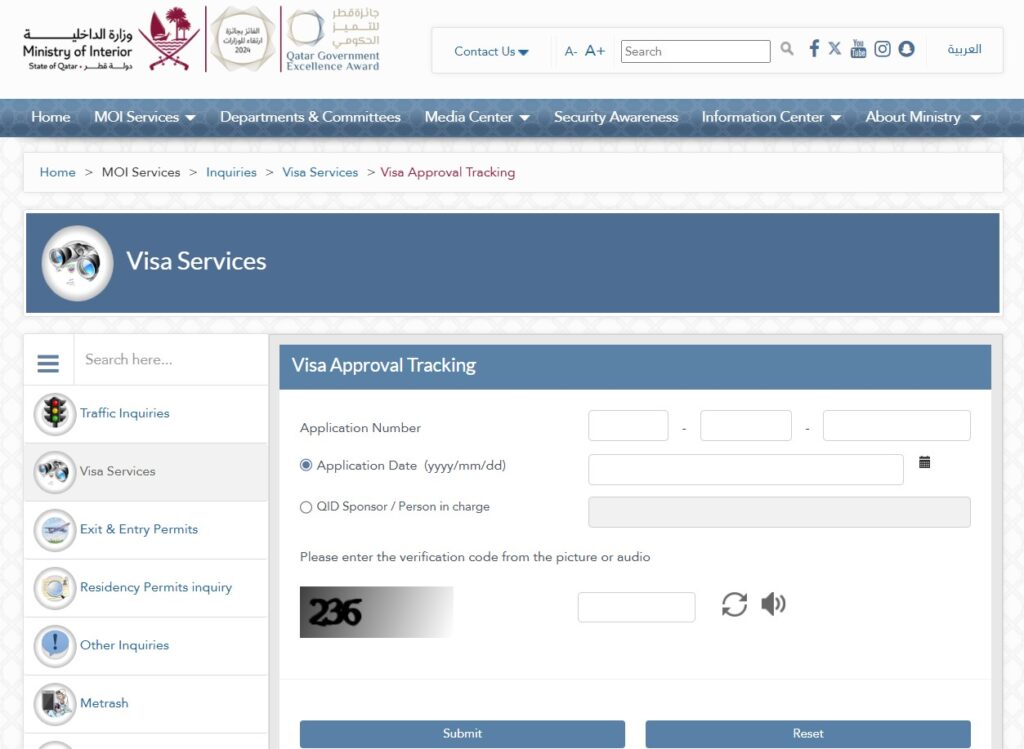Open the calendar date picker

[x=924, y=462]
